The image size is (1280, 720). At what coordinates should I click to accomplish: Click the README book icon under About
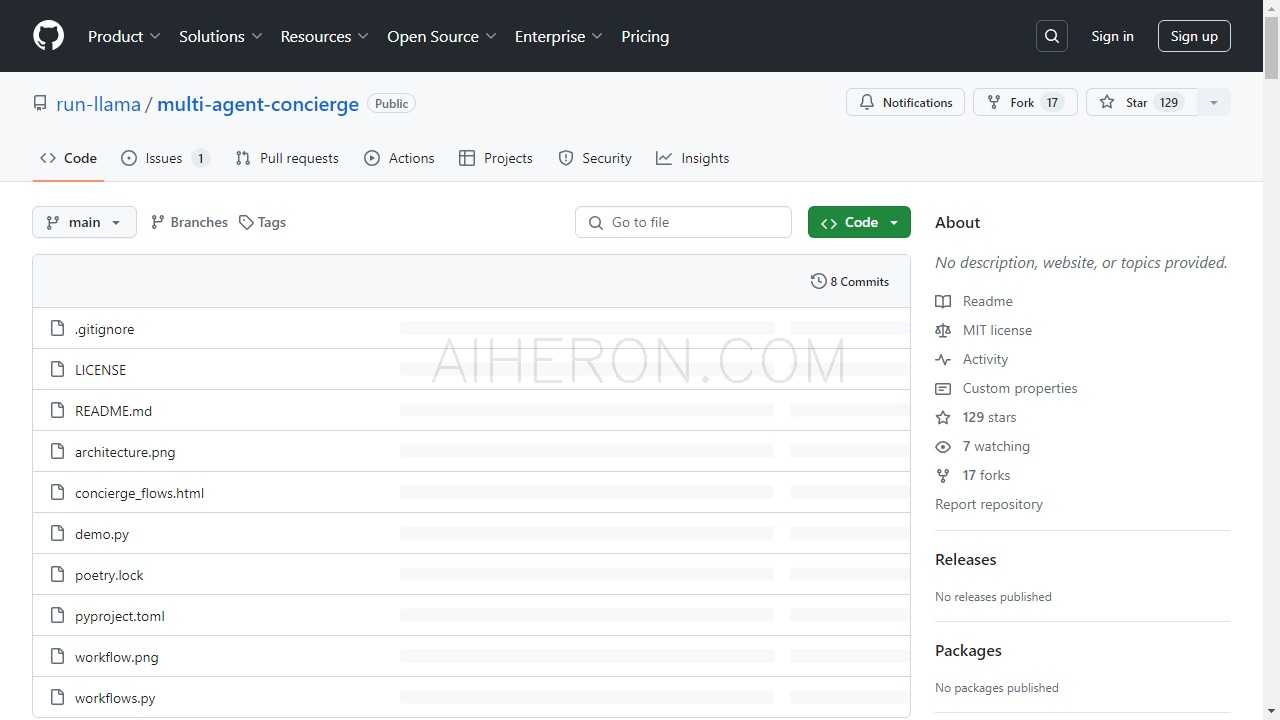tap(943, 301)
